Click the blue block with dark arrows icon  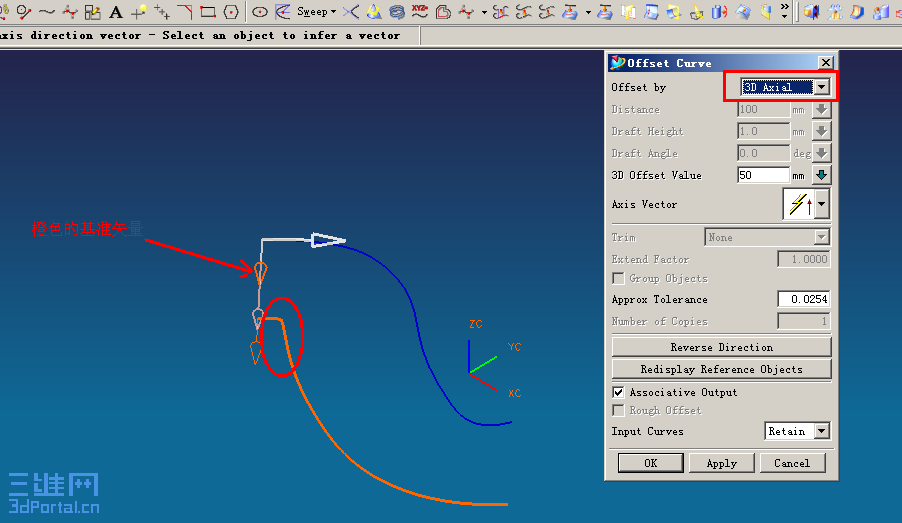click(812, 12)
